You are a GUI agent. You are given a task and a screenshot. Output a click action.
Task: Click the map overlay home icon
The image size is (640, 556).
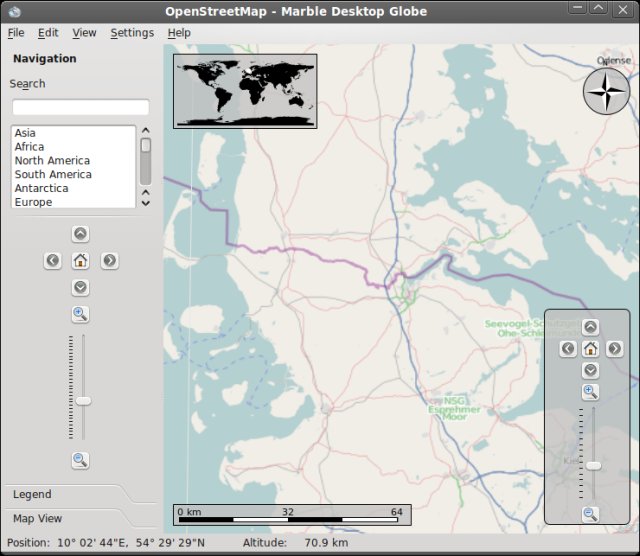coord(591,349)
